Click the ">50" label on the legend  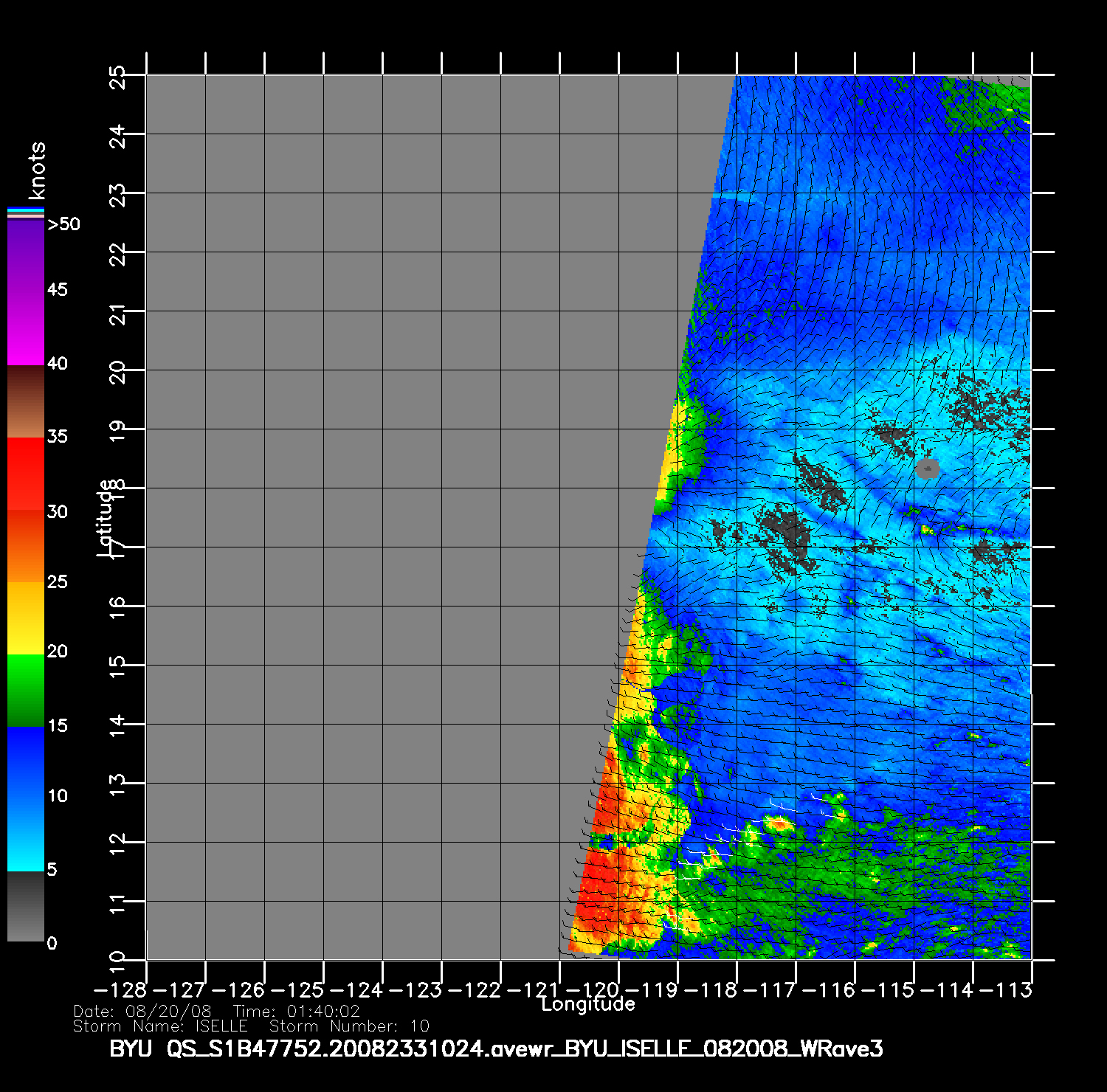point(63,224)
